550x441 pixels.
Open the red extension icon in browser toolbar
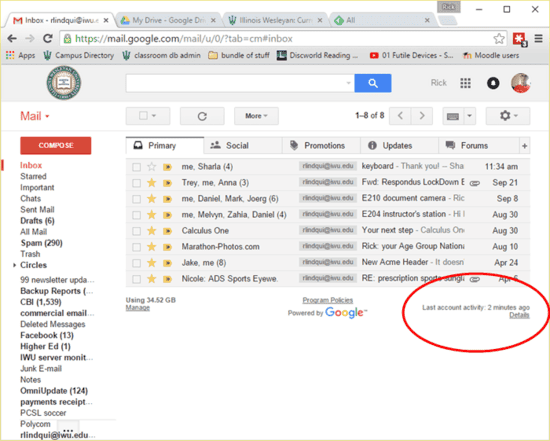(519, 39)
